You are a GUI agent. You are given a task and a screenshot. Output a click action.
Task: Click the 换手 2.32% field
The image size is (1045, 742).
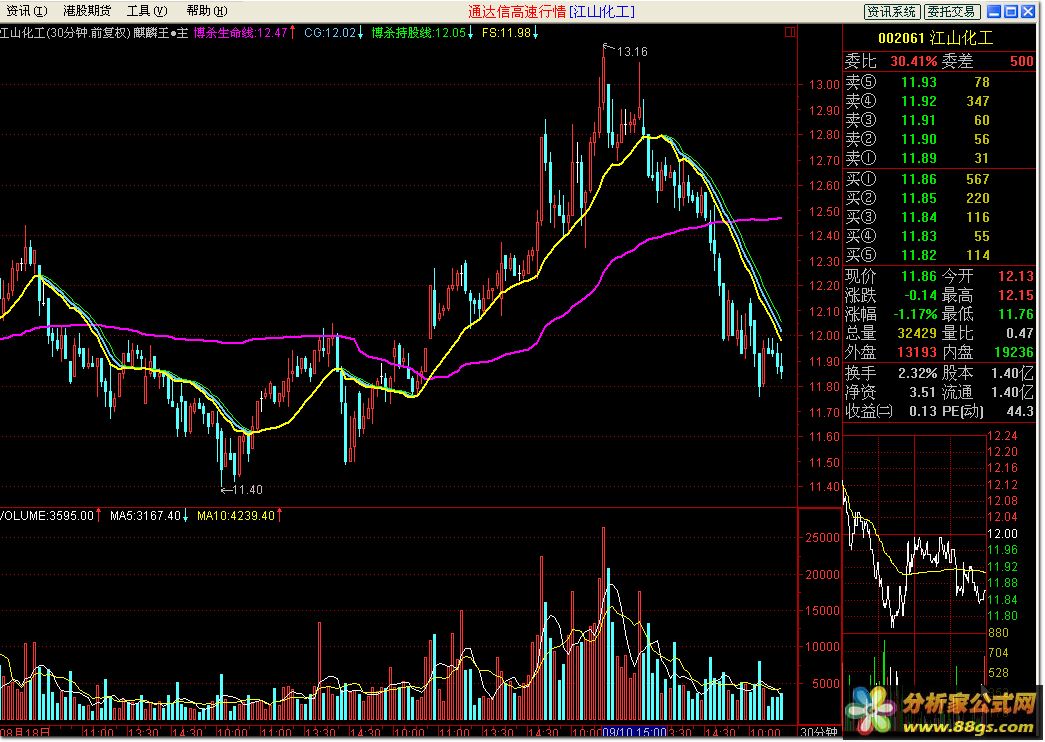(x=891, y=373)
